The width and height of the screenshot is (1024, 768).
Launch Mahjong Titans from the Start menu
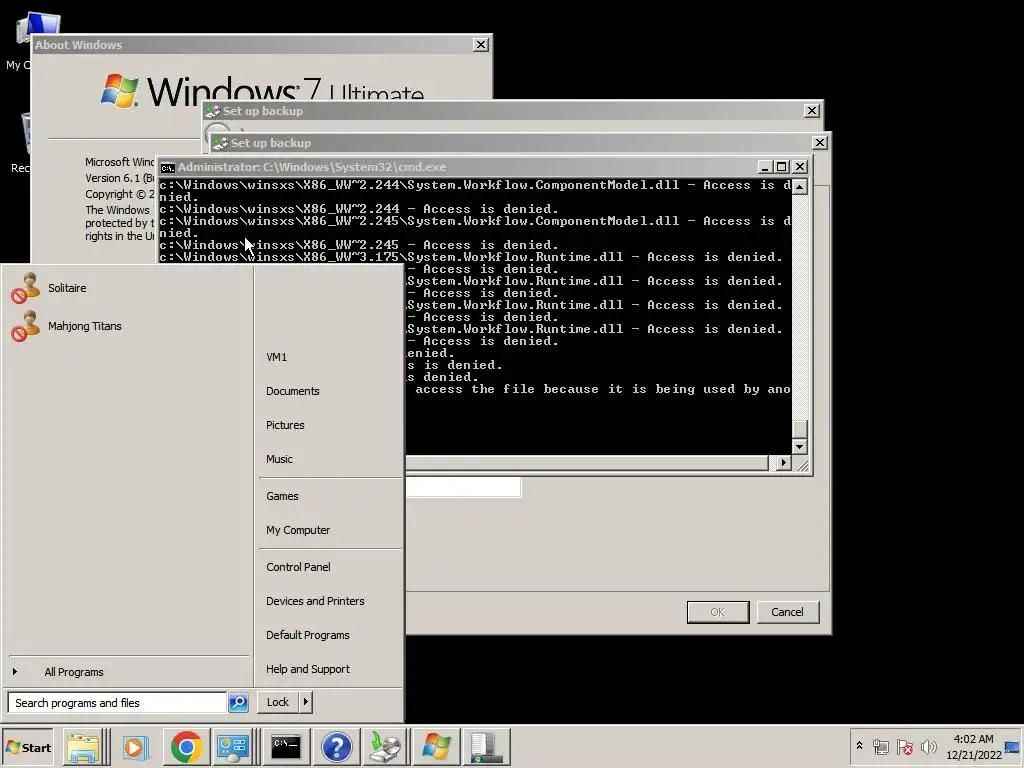point(125,326)
